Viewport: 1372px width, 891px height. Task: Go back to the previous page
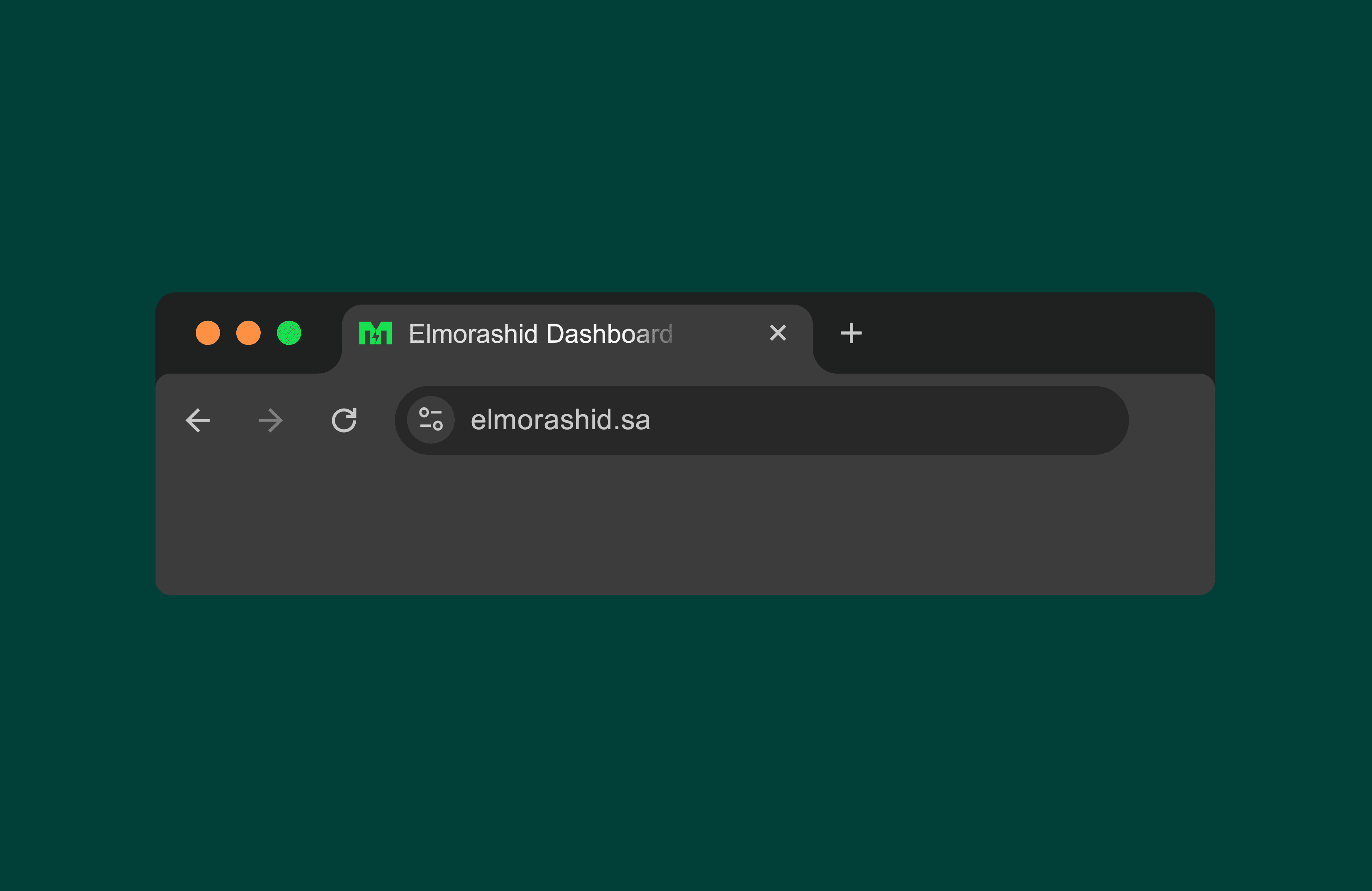pos(198,420)
